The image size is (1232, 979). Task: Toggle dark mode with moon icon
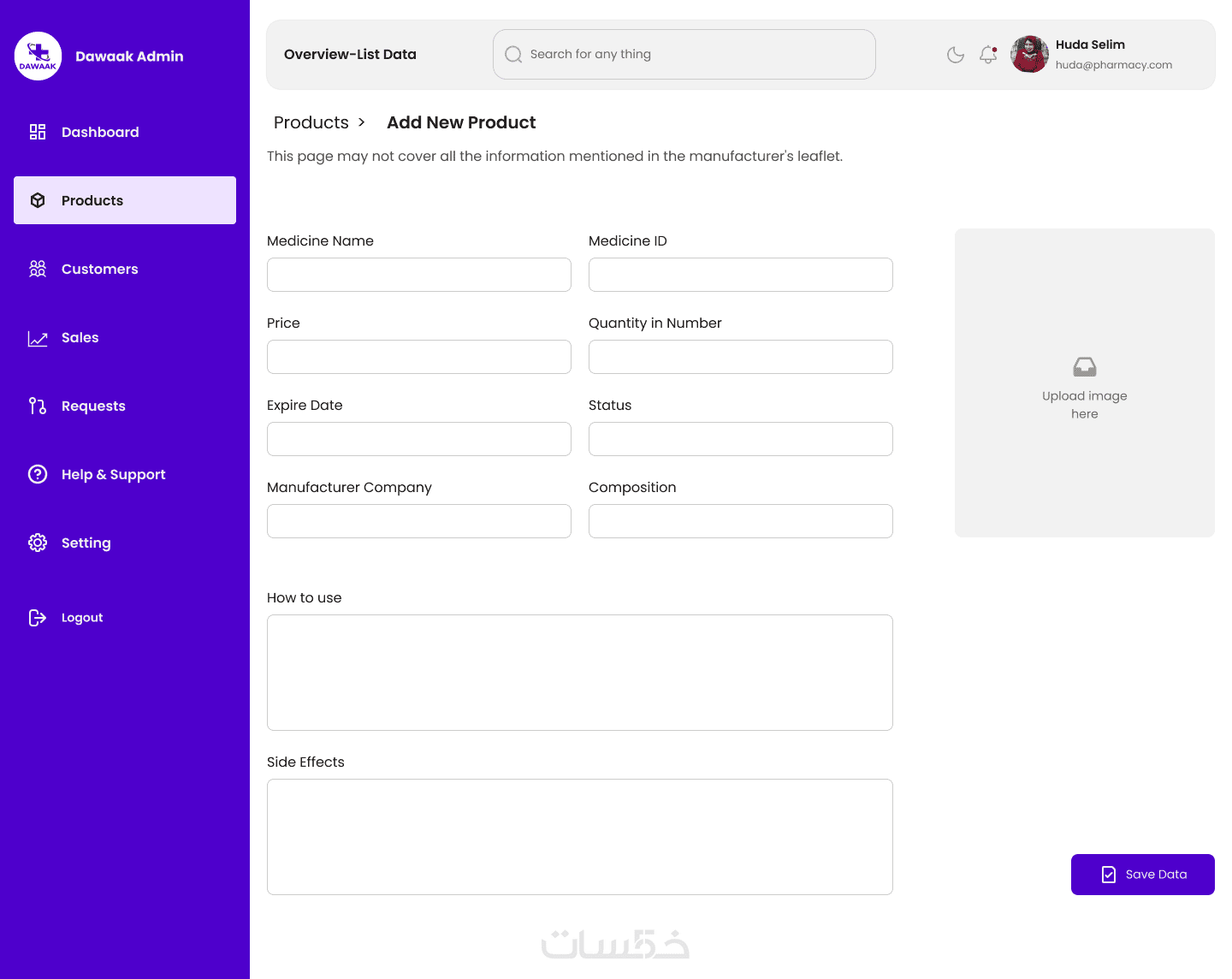[x=956, y=55]
